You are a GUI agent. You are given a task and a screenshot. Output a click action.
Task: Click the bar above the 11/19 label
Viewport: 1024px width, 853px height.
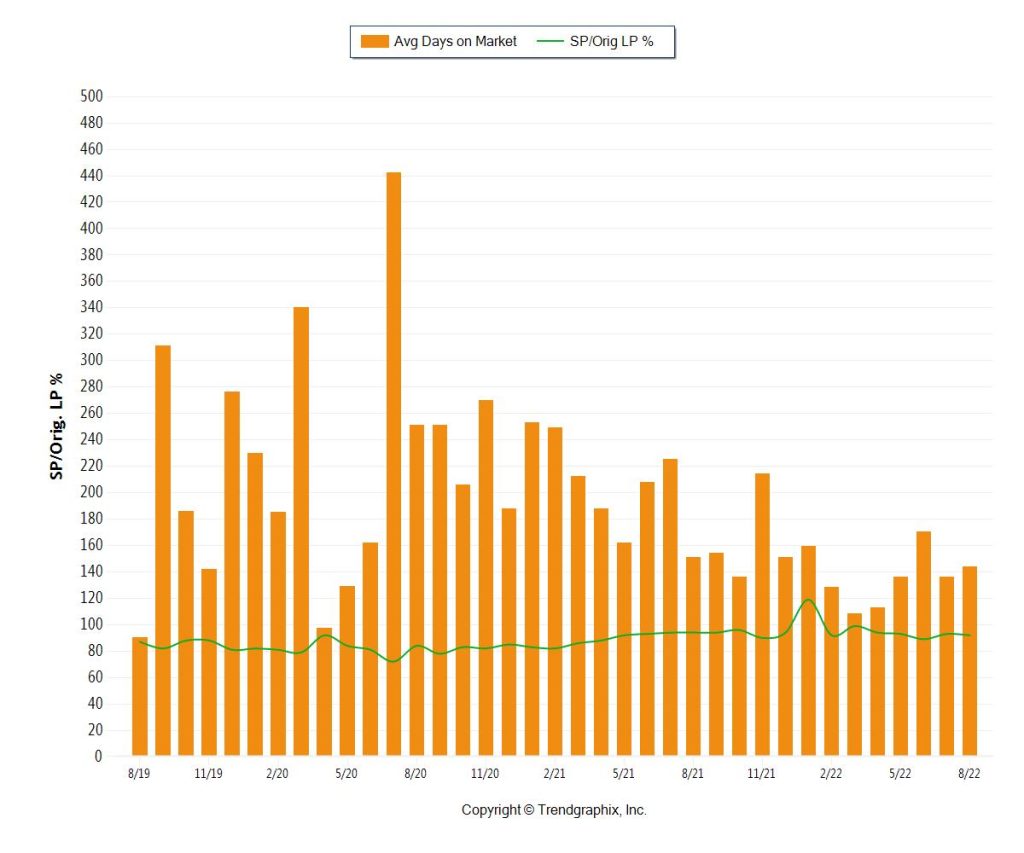[x=209, y=662]
